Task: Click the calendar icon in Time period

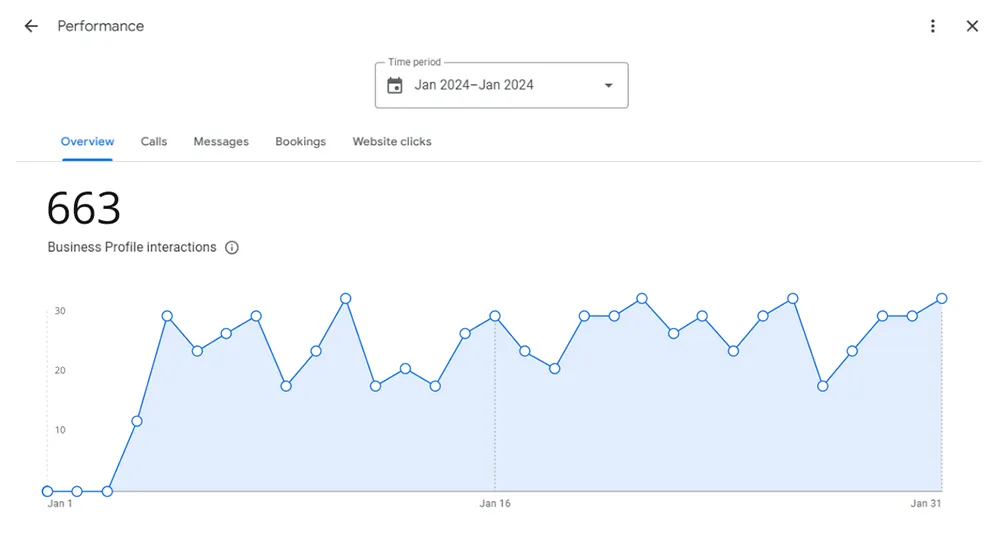Action: pyautogui.click(x=395, y=85)
